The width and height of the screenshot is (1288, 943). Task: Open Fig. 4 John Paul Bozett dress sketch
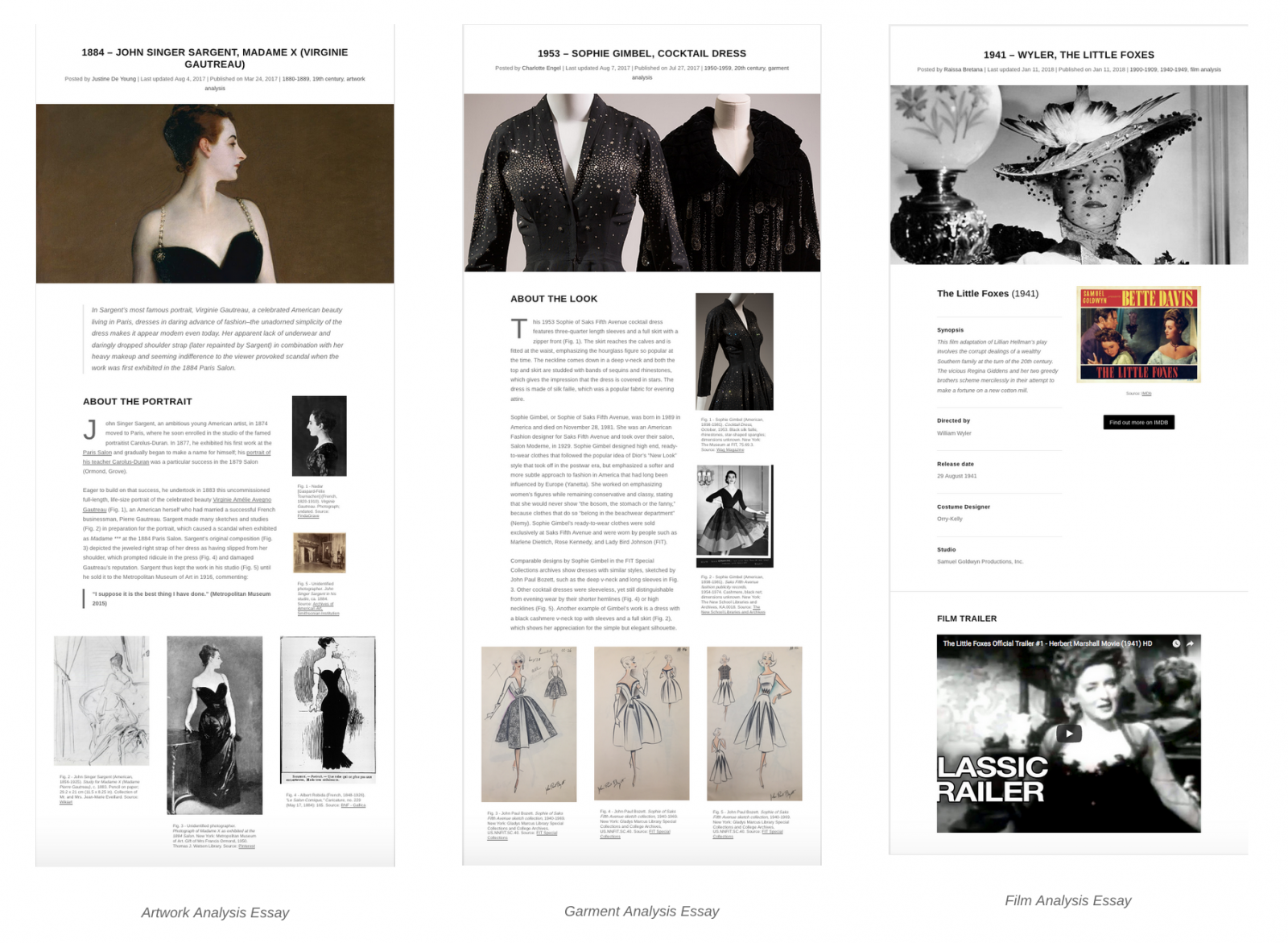[x=642, y=723]
